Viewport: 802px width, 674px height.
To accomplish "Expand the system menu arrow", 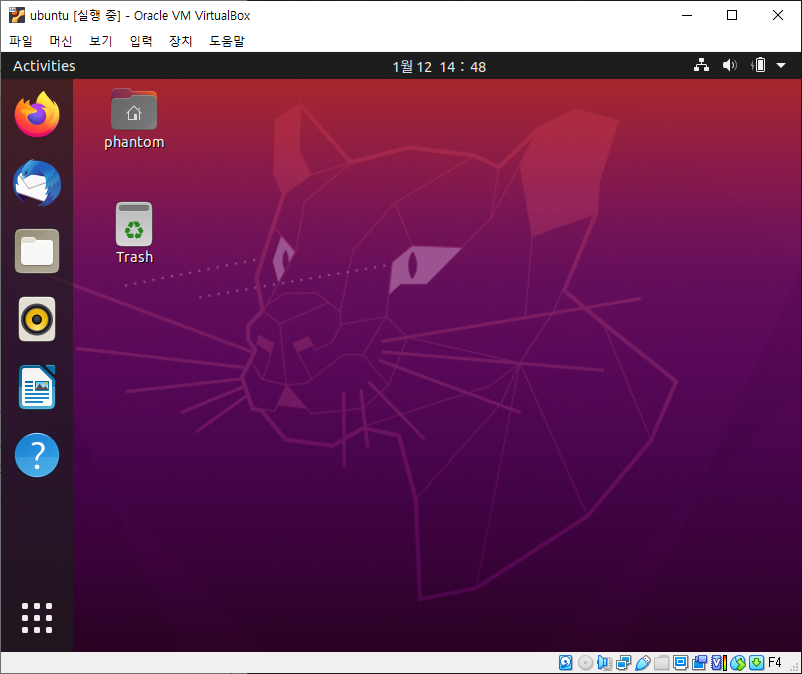I will click(781, 65).
